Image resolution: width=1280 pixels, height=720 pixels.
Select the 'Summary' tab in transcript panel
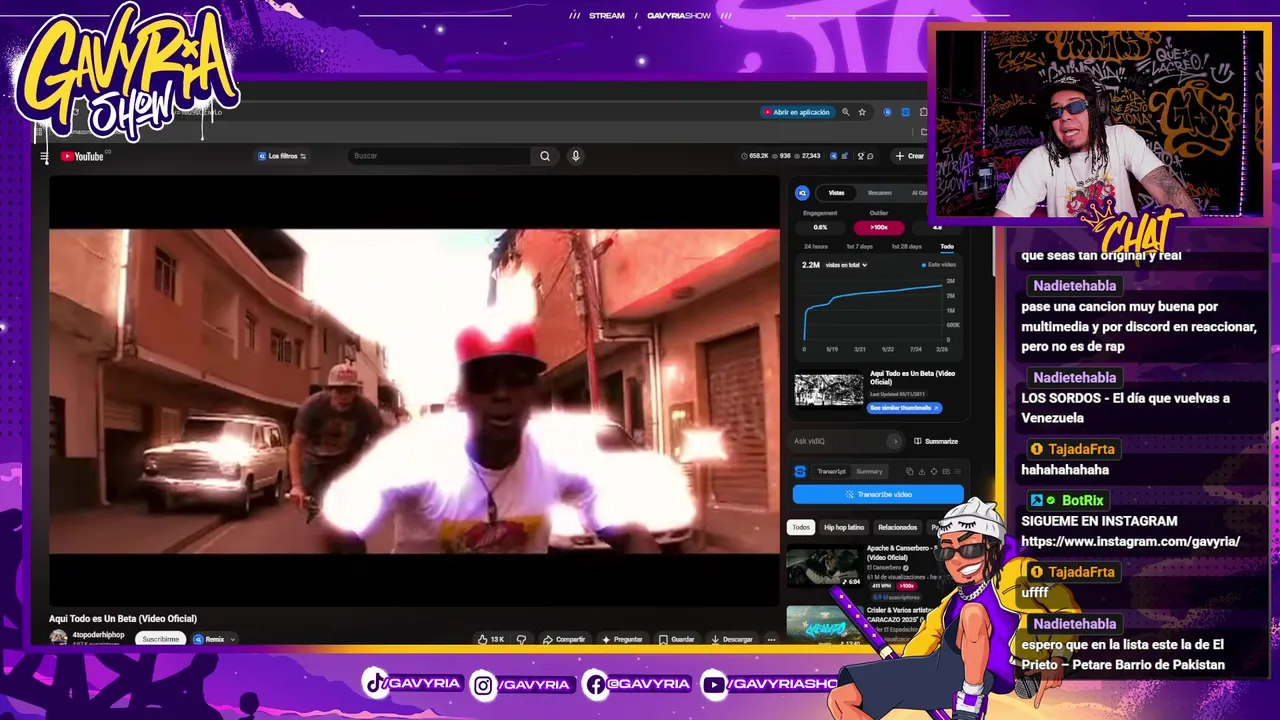click(869, 471)
